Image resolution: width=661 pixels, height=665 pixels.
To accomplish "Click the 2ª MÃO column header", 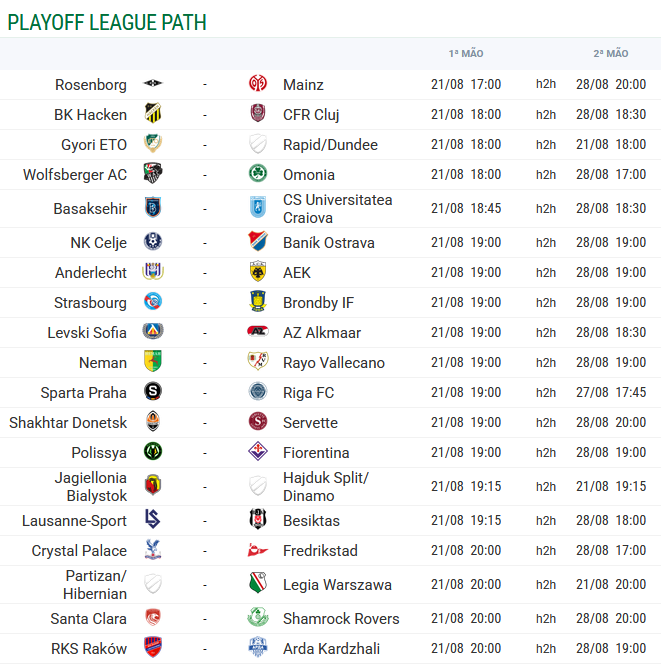I will (x=611, y=53).
